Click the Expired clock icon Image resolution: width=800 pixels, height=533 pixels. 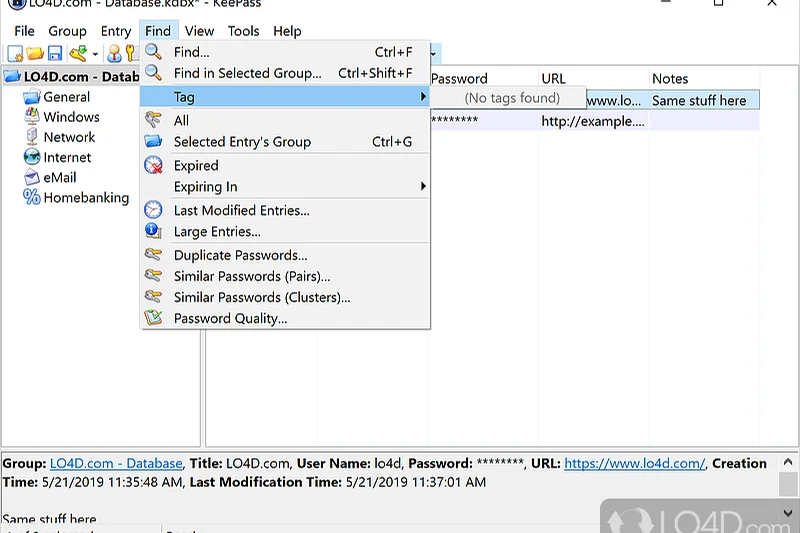coord(153,165)
